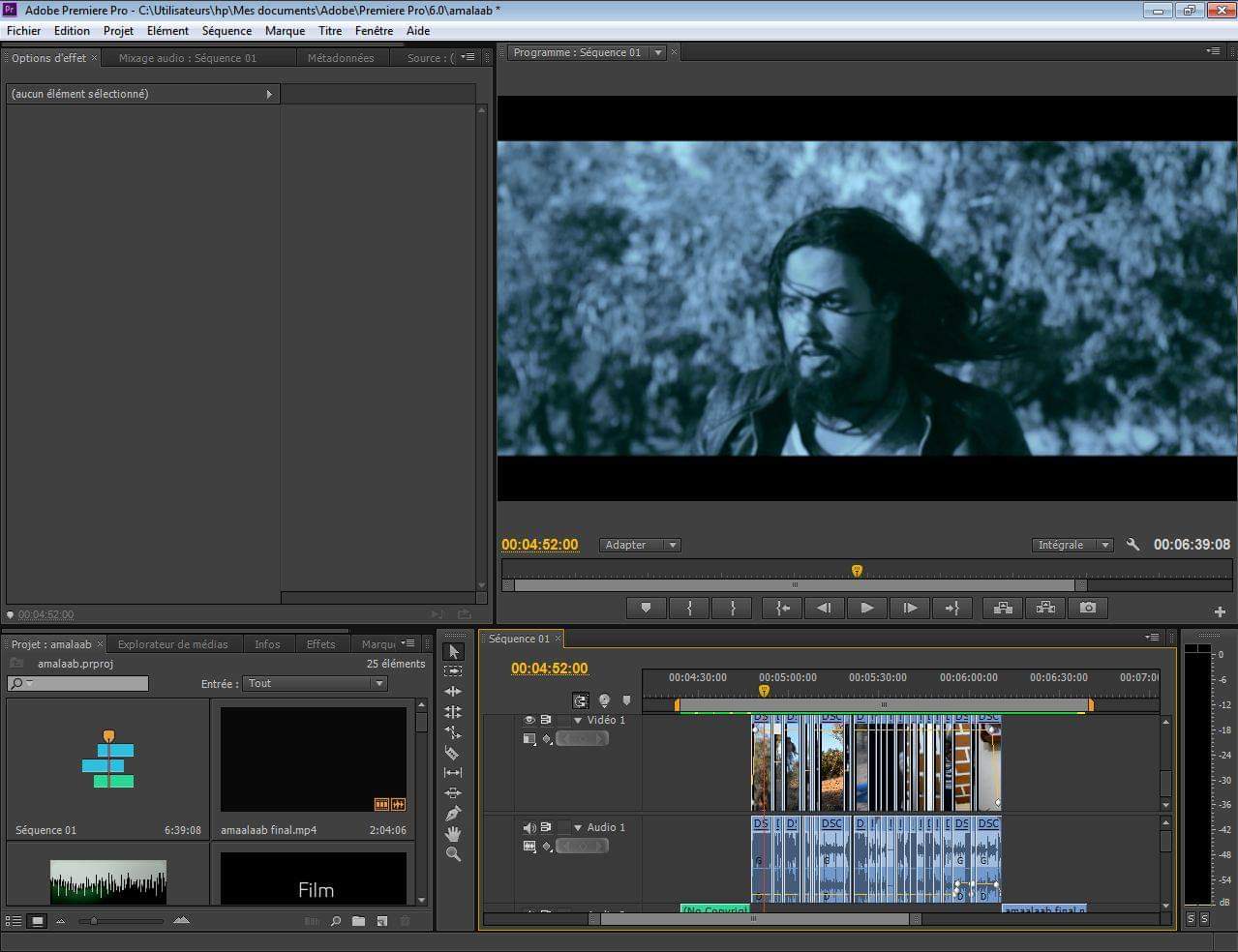Open Programme Séquence 01 dropdown arrow
Viewport: 1238px width, 952px height.
pos(658,52)
